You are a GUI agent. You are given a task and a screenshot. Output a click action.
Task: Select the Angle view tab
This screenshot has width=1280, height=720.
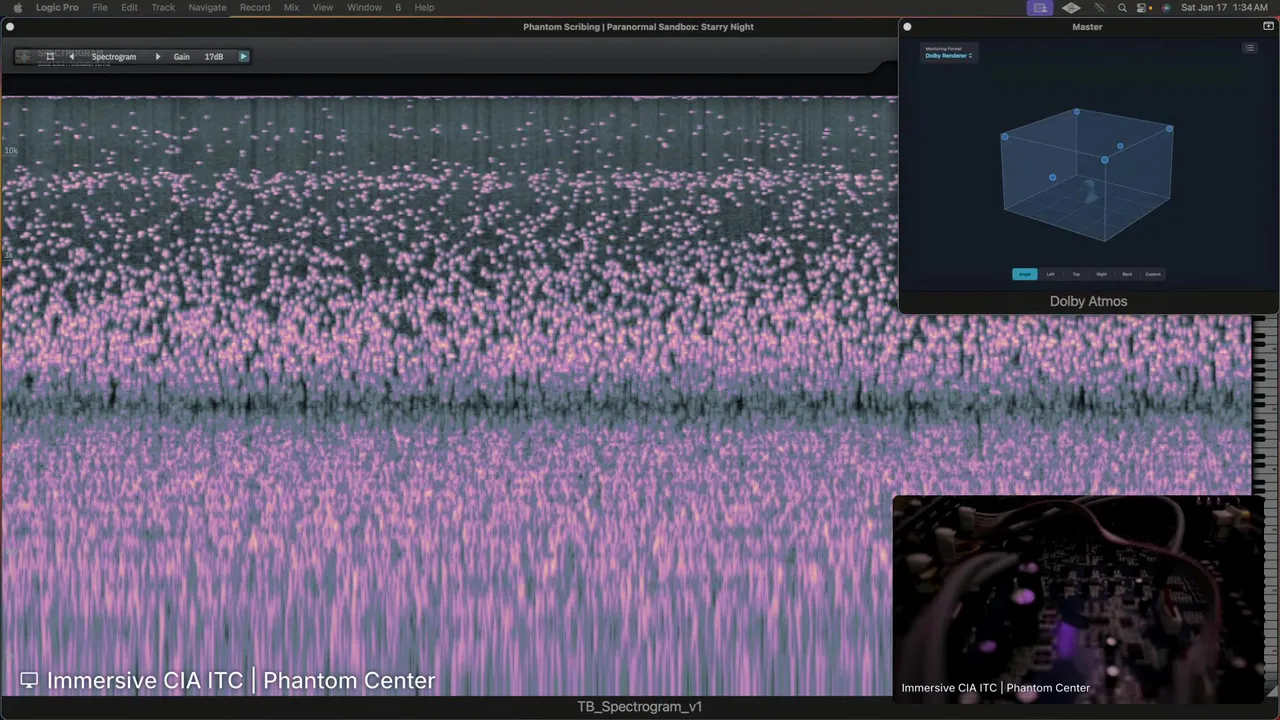(x=1025, y=274)
